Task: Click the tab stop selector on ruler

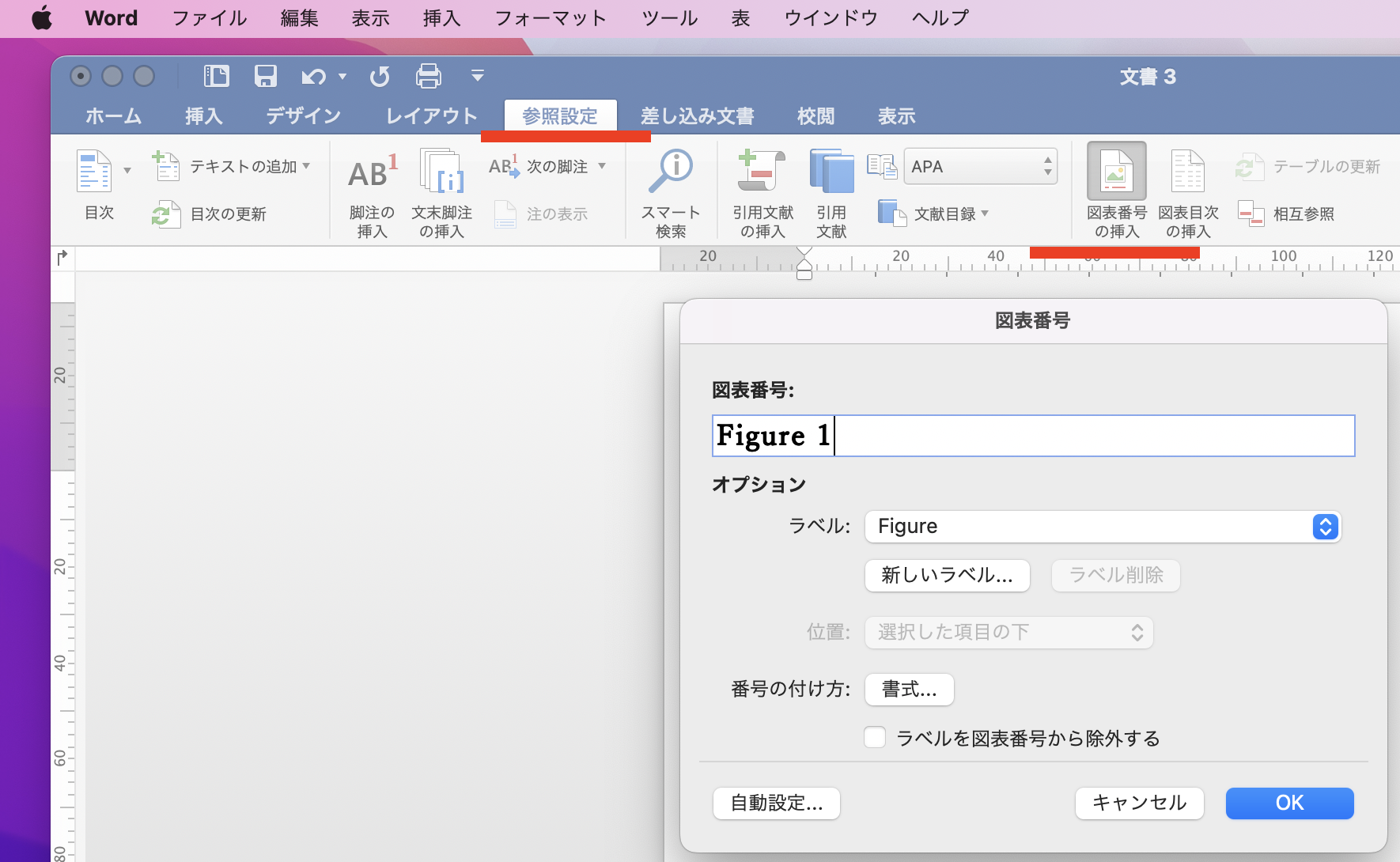Action: (x=62, y=258)
